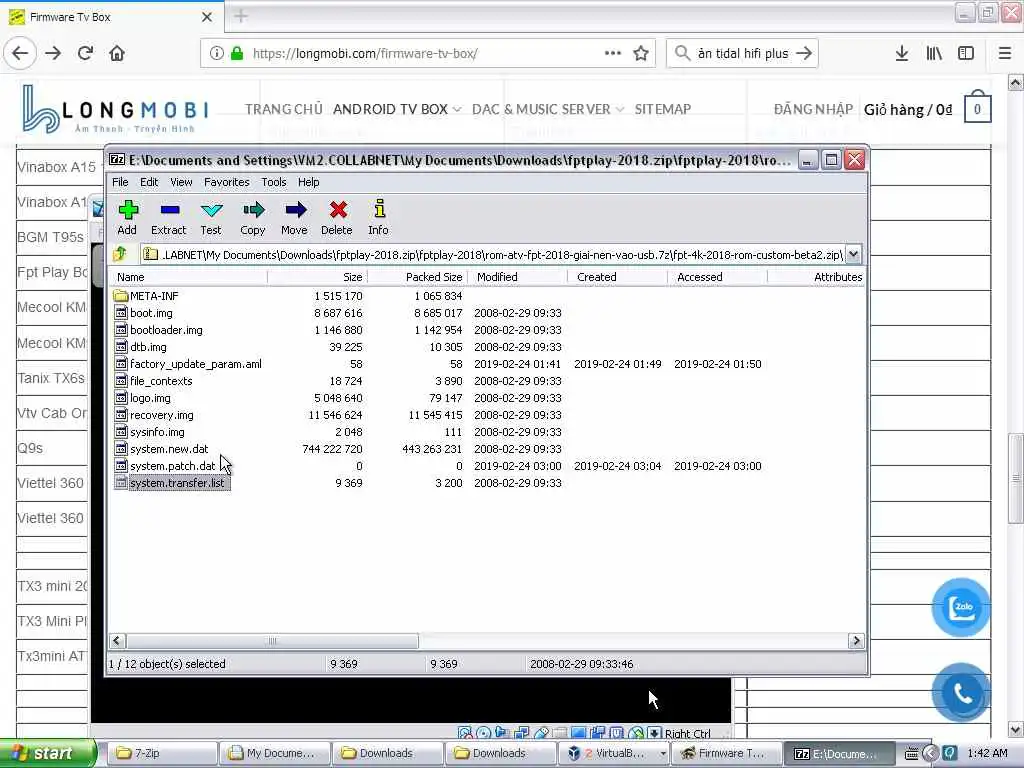This screenshot has height=768, width=1024.
Task: Open the Favorites menu in 7-Zip
Action: pos(227,182)
